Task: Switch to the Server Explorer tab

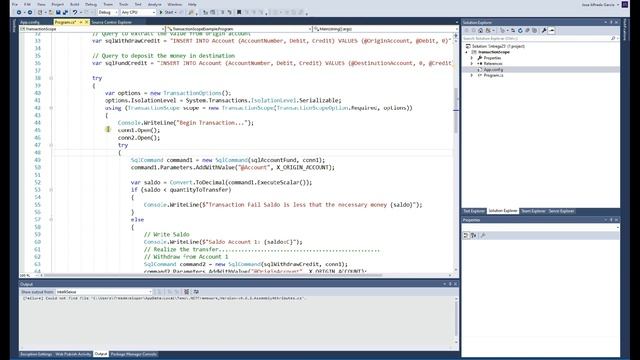Action: pyautogui.click(x=561, y=211)
